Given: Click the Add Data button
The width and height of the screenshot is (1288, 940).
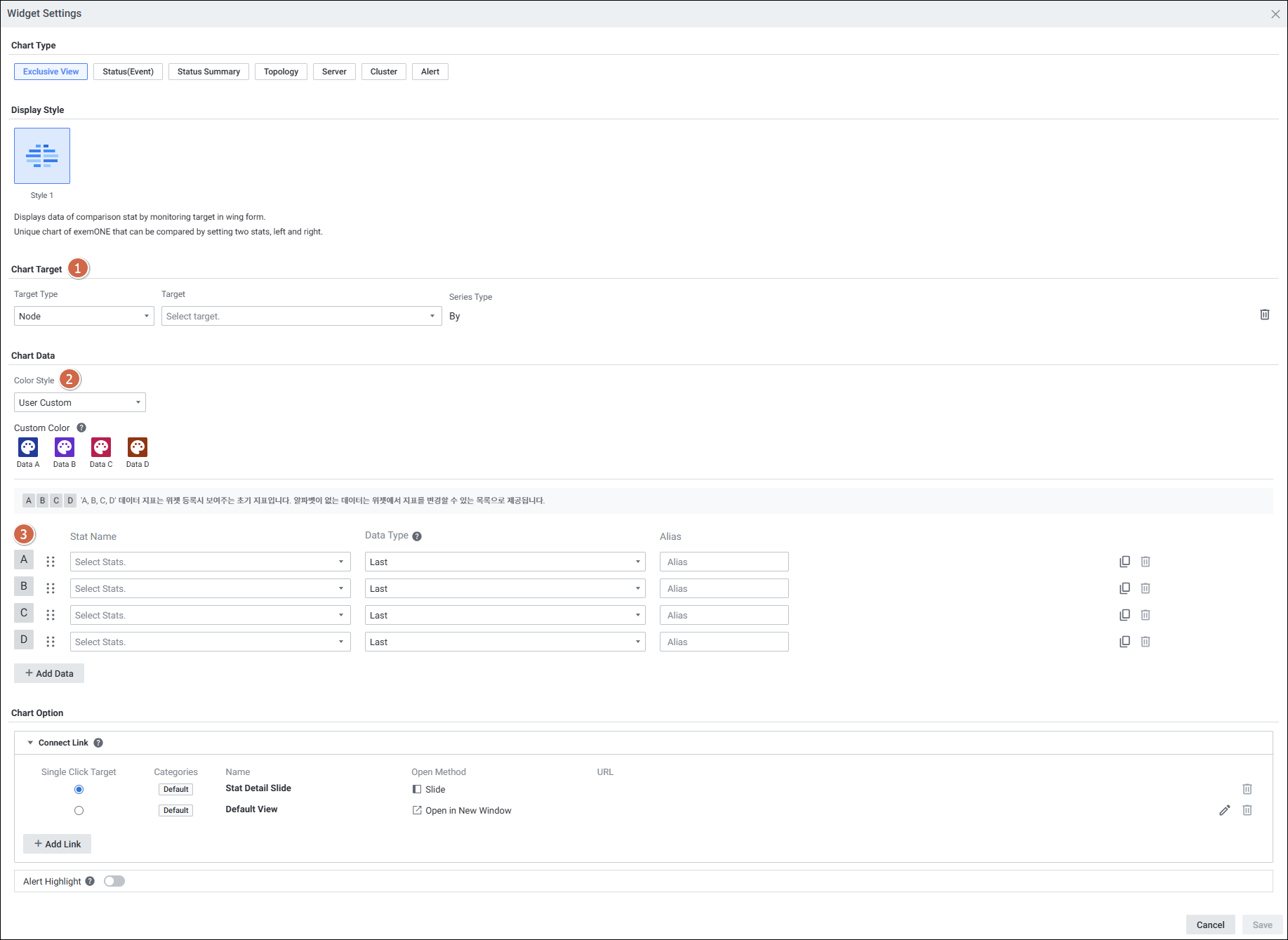Looking at the screenshot, I should click(49, 673).
